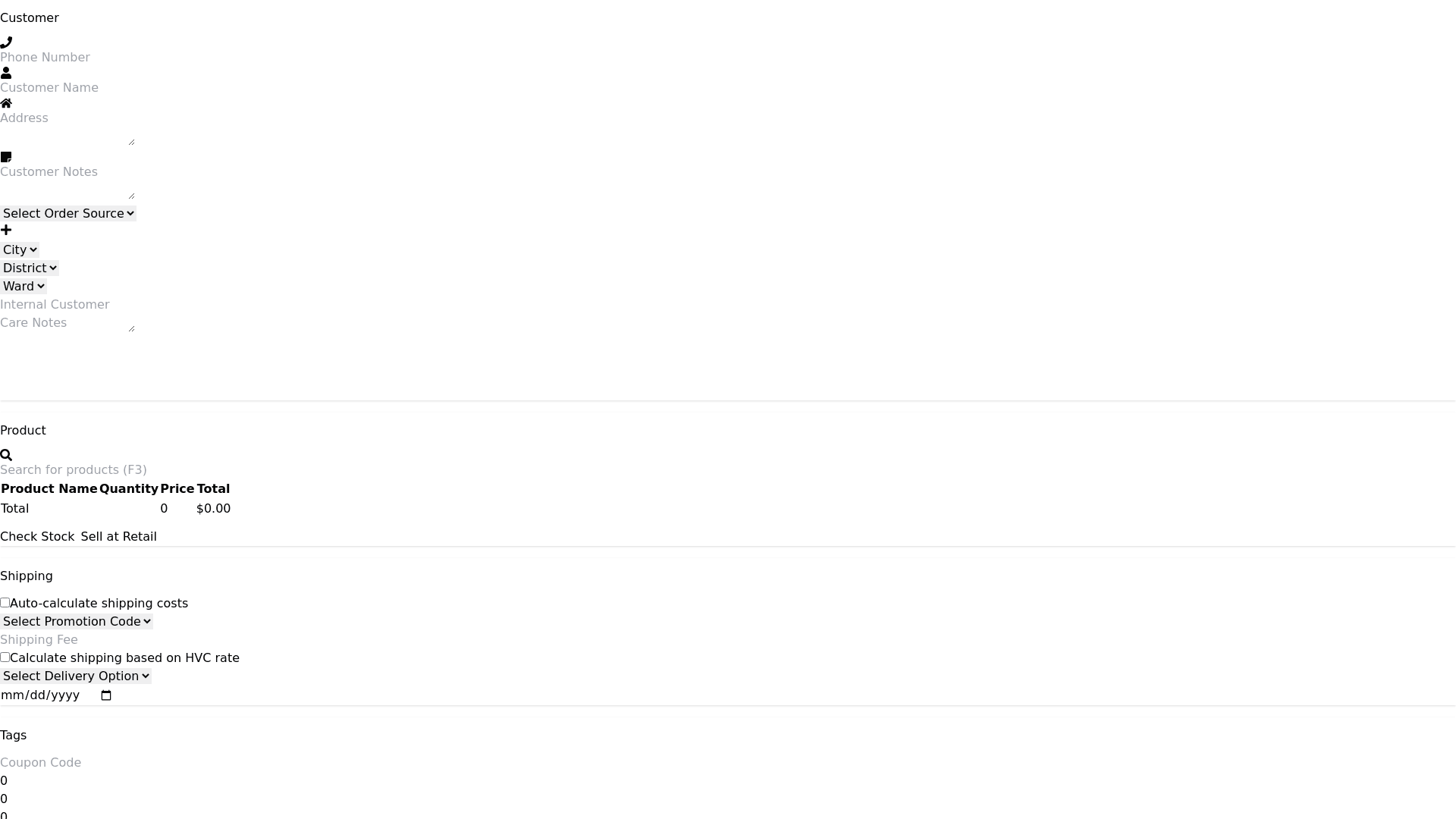Click the sticky note icon above Customer Notes
This screenshot has width=1456, height=819.
(6, 157)
